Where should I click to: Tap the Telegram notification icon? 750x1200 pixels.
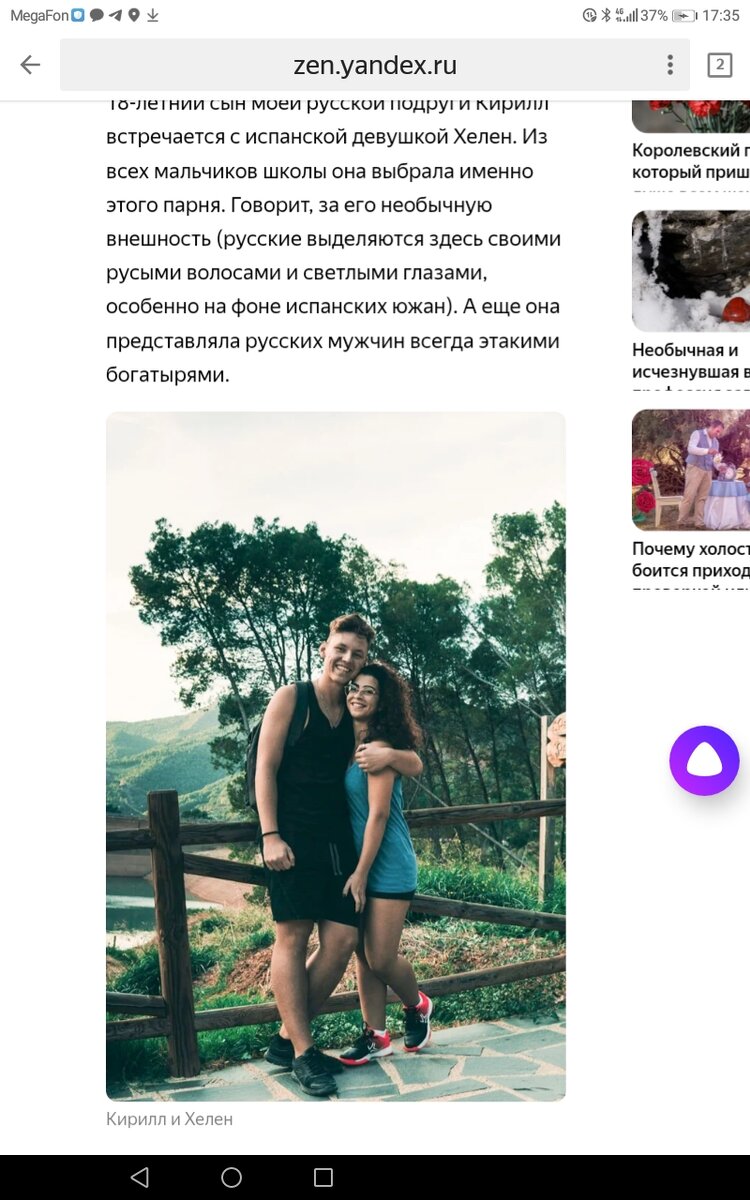click(116, 15)
